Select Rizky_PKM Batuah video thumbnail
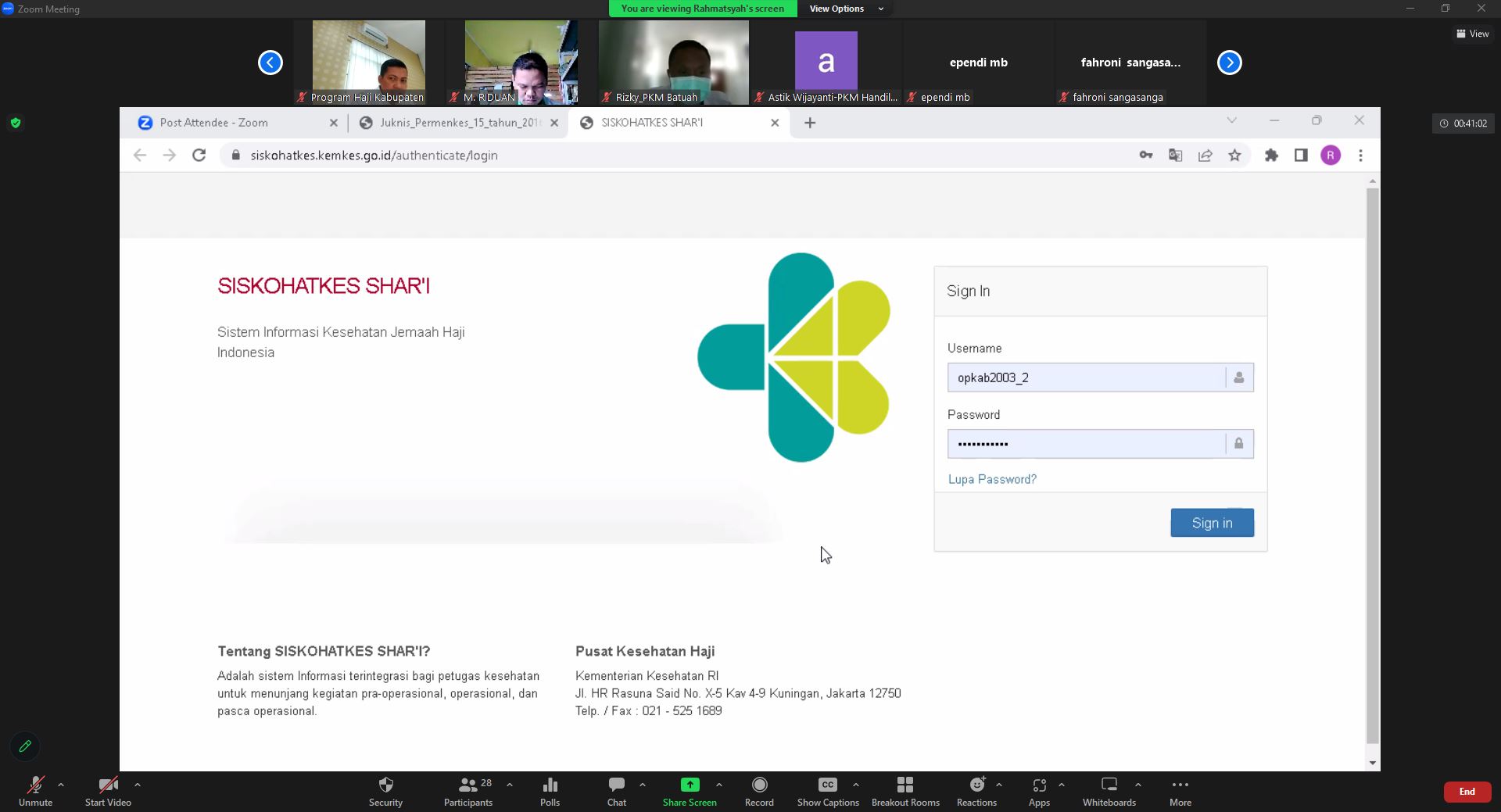Viewport: 1501px width, 812px height. pos(673,63)
